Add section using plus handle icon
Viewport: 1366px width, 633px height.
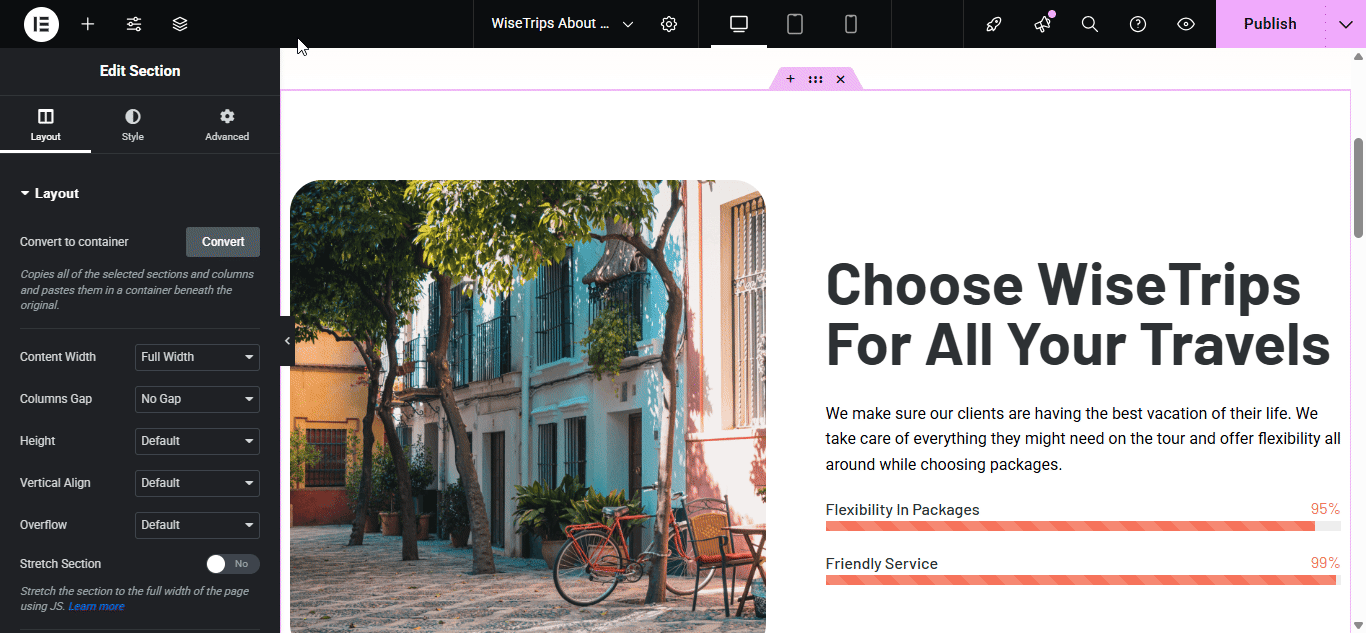[x=790, y=79]
